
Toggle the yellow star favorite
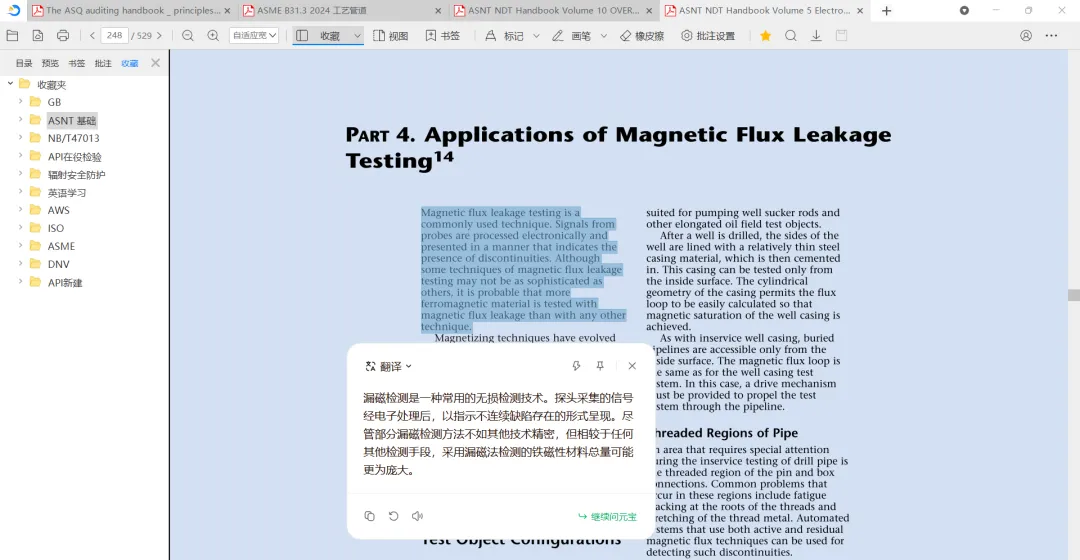point(765,36)
